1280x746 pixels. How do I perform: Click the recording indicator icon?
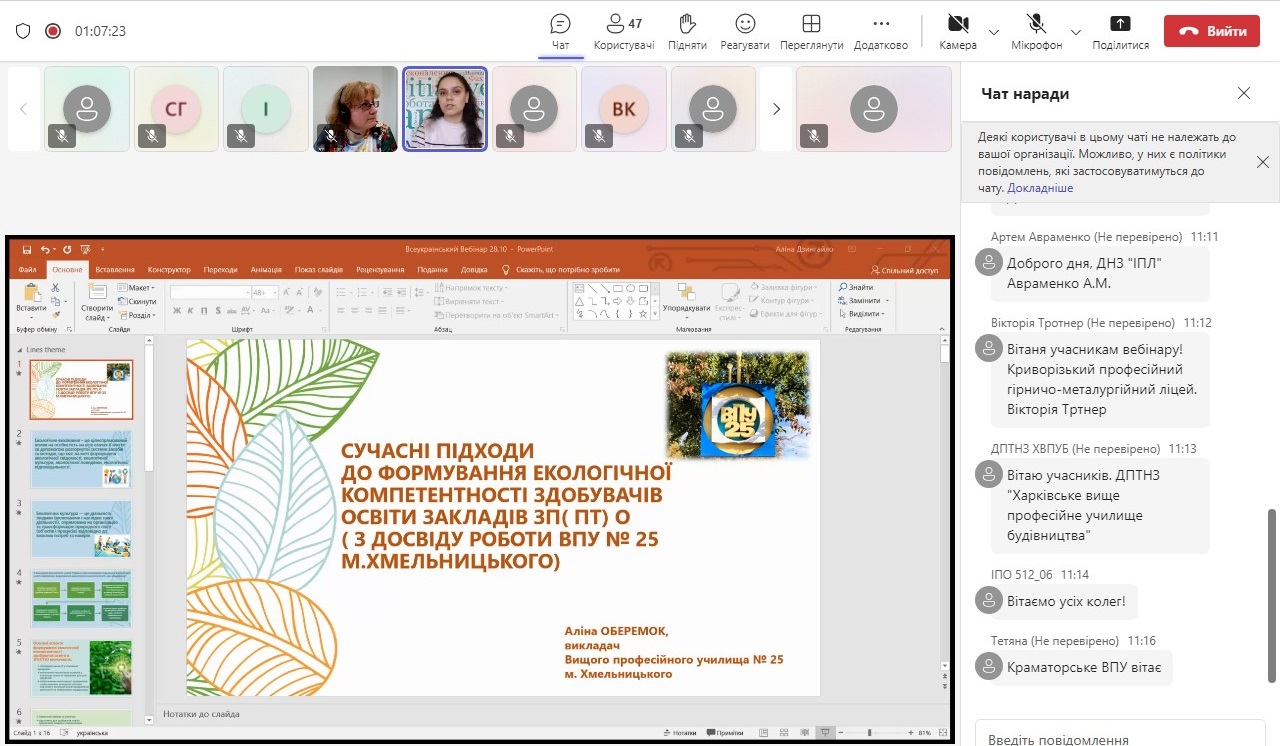point(53,31)
